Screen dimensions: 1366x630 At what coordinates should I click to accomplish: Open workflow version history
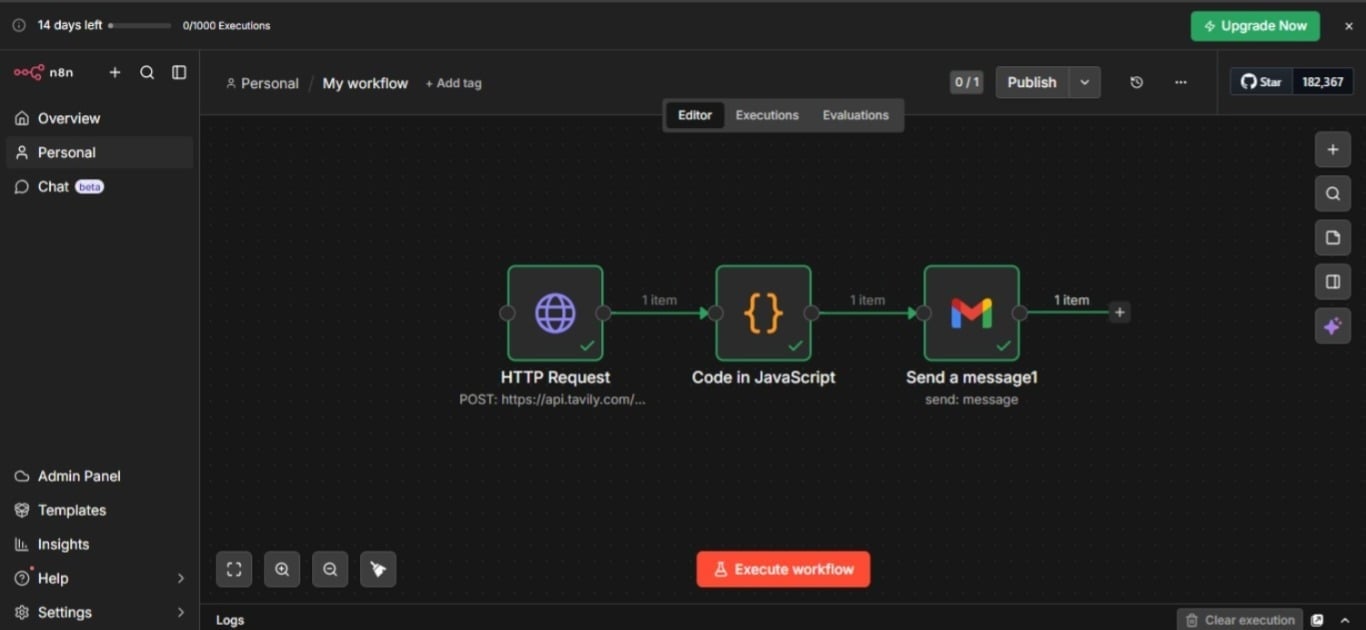click(x=1136, y=82)
